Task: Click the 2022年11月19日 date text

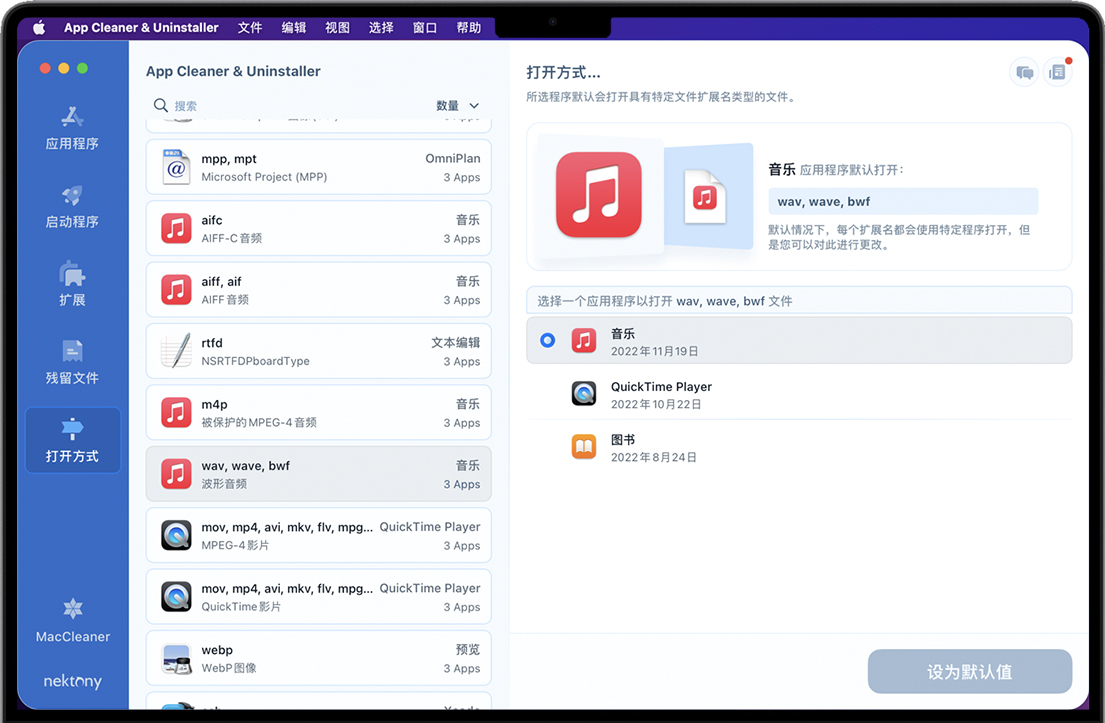Action: (x=655, y=351)
